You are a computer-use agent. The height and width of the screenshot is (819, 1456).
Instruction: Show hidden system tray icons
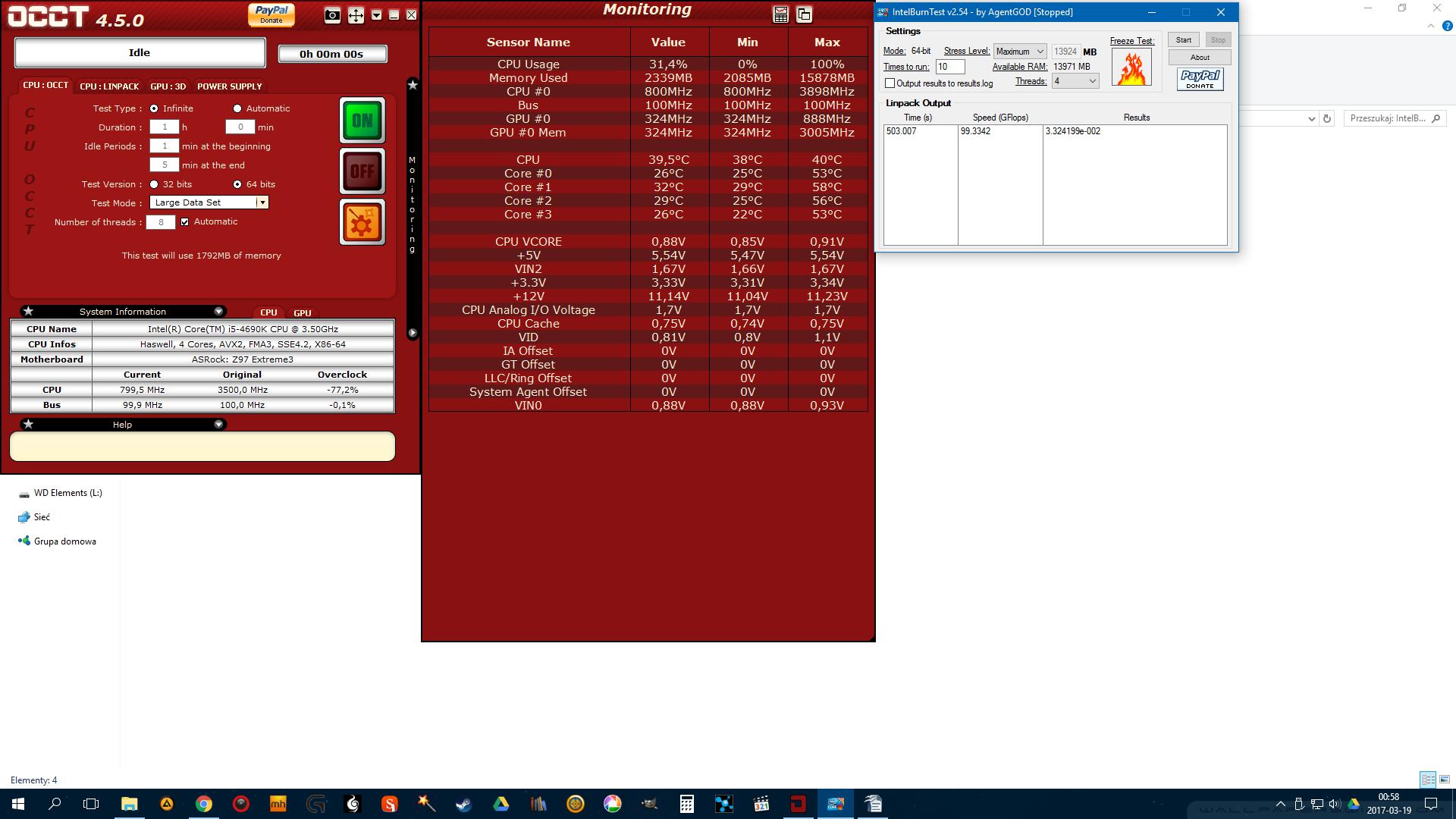(x=1281, y=804)
